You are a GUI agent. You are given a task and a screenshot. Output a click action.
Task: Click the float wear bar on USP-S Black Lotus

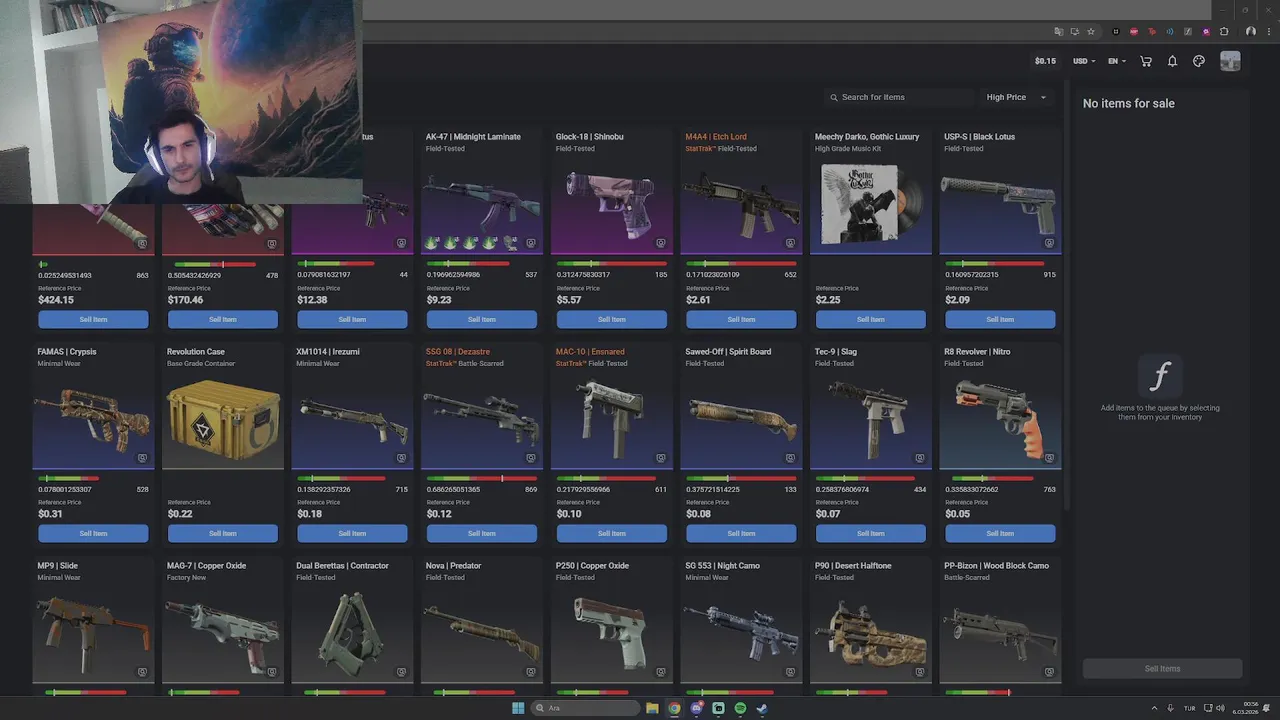[x=1000, y=264]
